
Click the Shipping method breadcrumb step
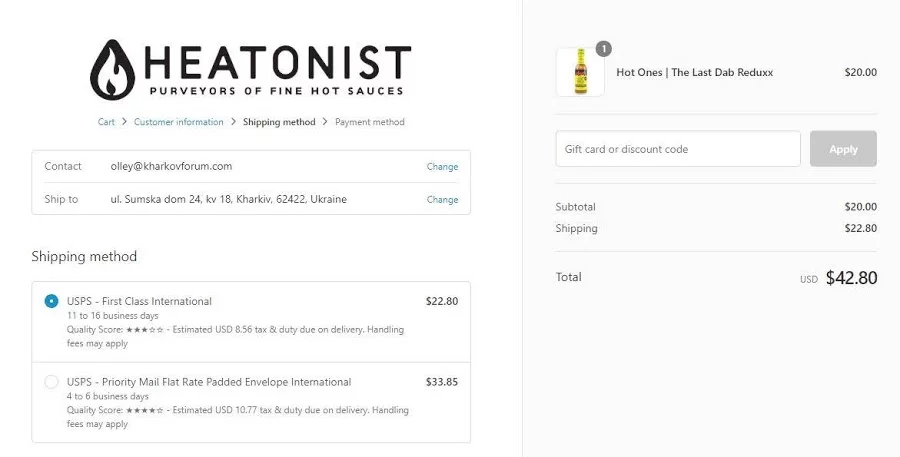click(x=279, y=122)
